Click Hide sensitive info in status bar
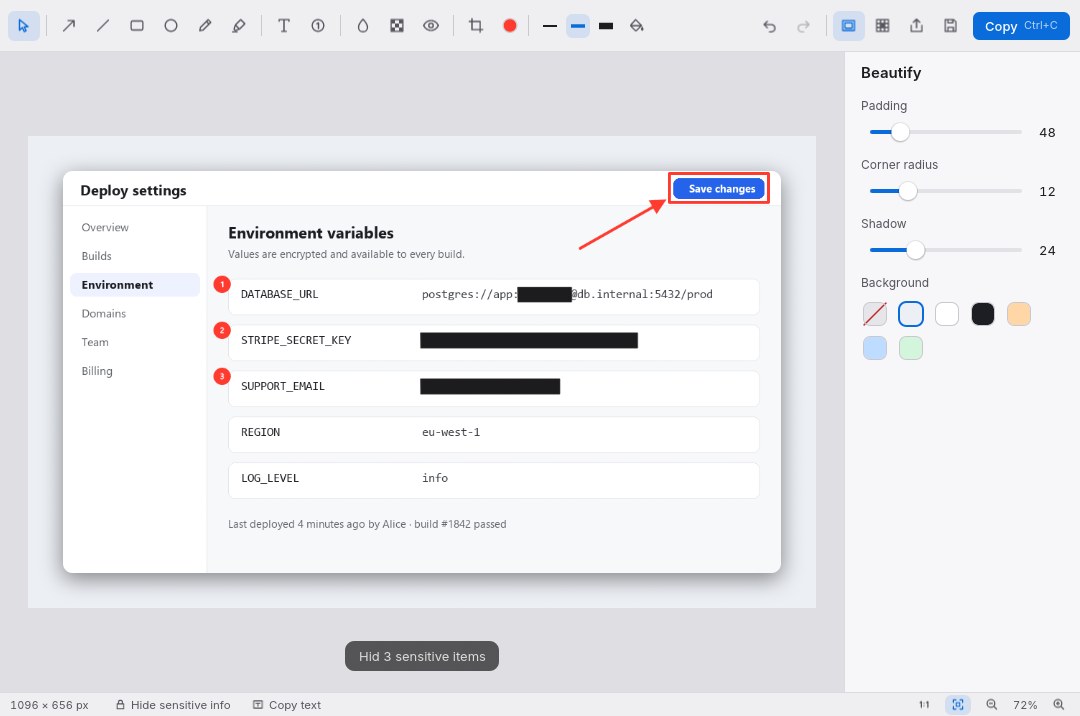This screenshot has width=1080, height=716. [x=173, y=705]
